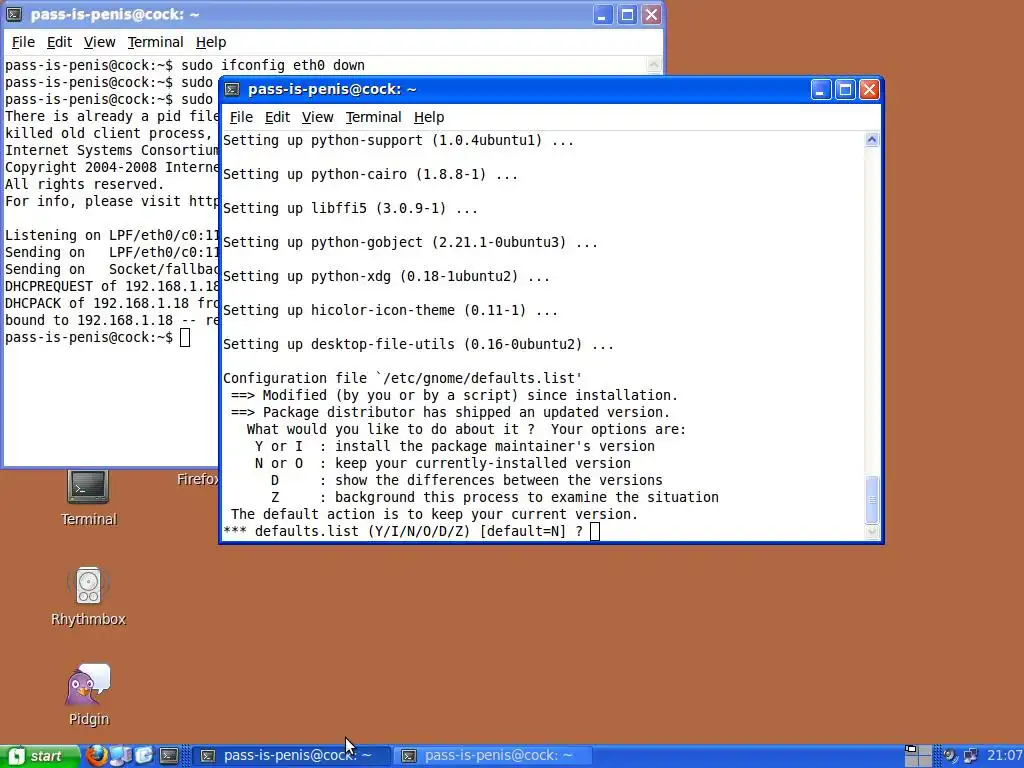This screenshot has height=768, width=1024.
Task: Click the cursor at the back terminal's shell prompt
Action: [185, 337]
